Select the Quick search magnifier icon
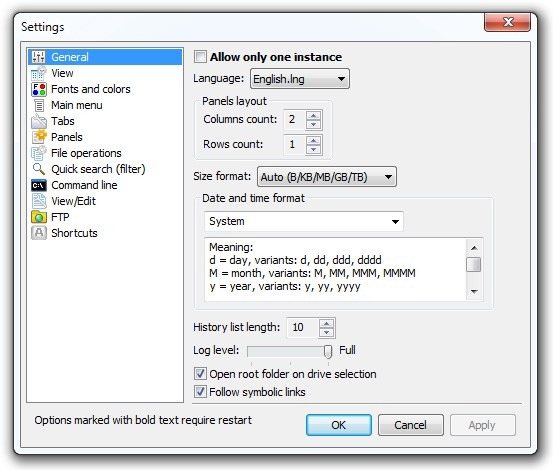 pos(39,169)
